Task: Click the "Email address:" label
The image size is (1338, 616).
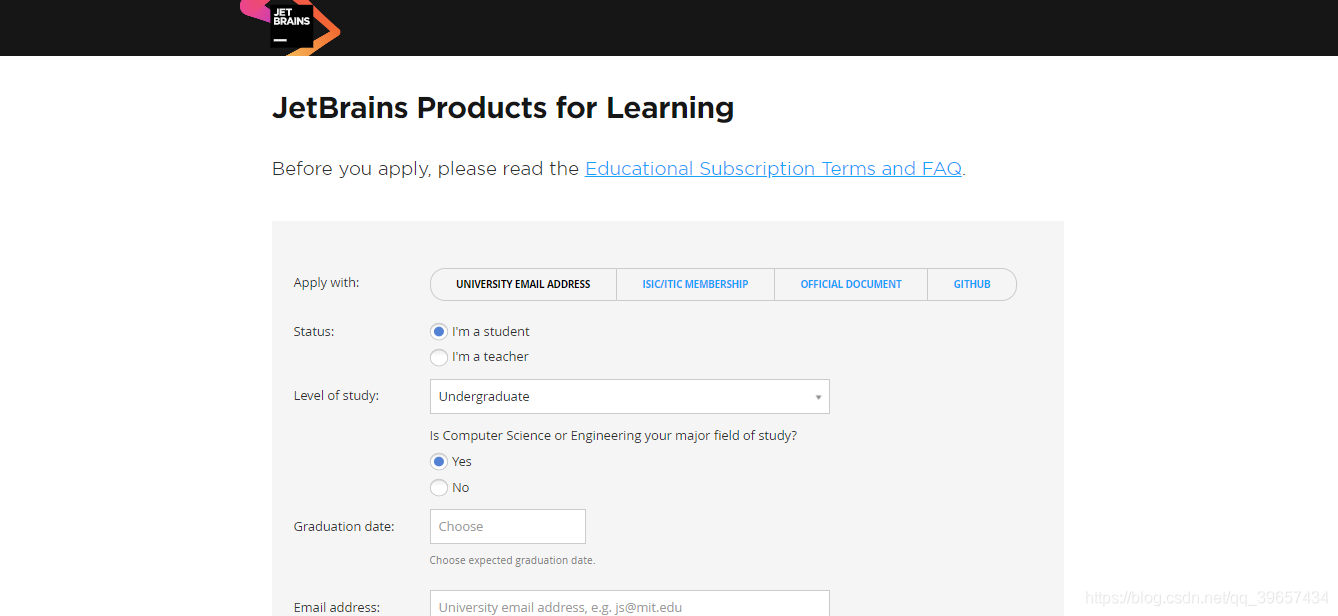Action: tap(337, 607)
